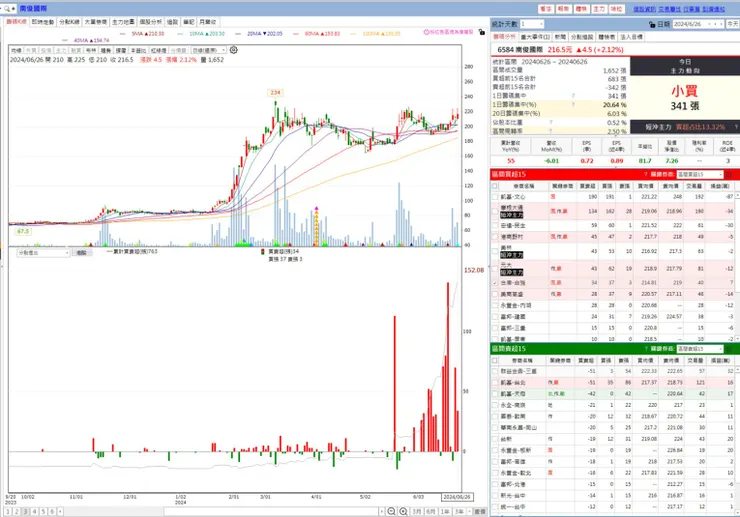Click the pink circle note icon above chart
The height and width of the screenshot is (517, 740).
pos(426,32)
